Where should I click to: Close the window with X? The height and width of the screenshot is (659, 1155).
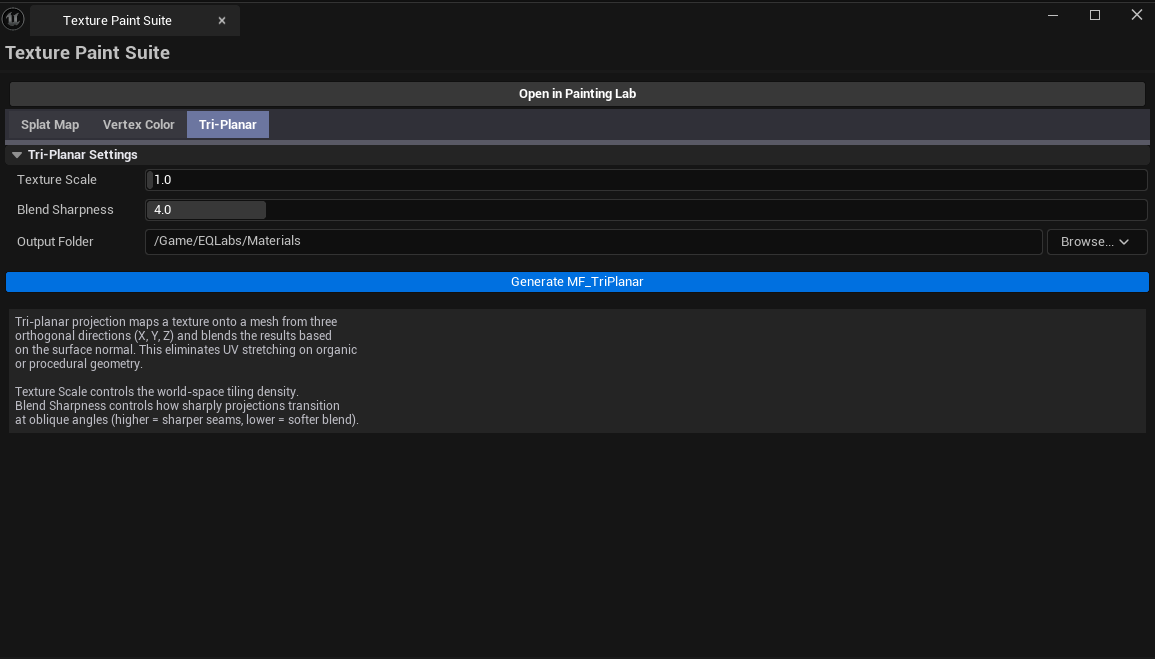tap(1137, 15)
